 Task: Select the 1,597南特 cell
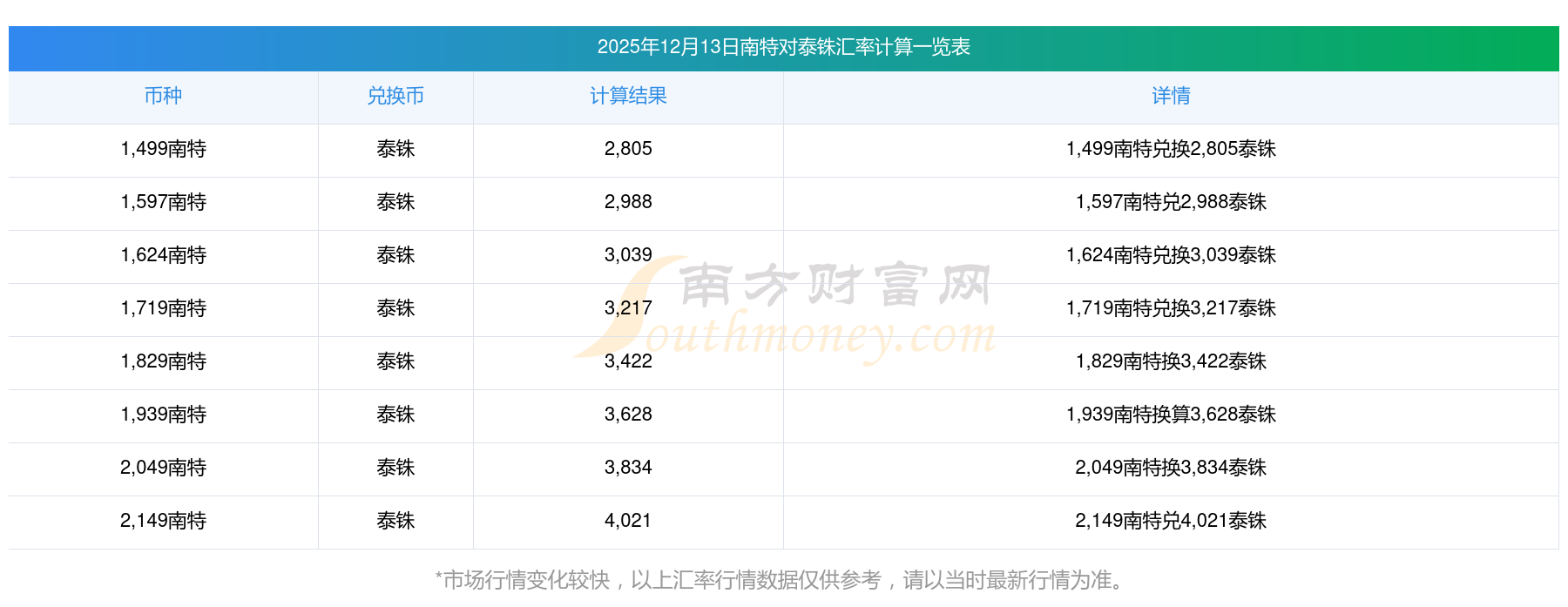[x=163, y=202]
